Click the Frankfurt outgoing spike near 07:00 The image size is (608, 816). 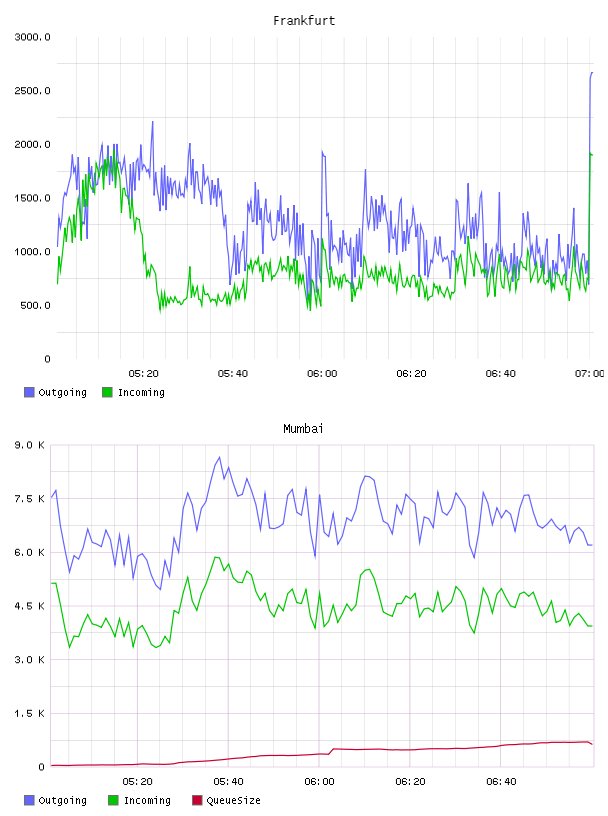[x=591, y=74]
